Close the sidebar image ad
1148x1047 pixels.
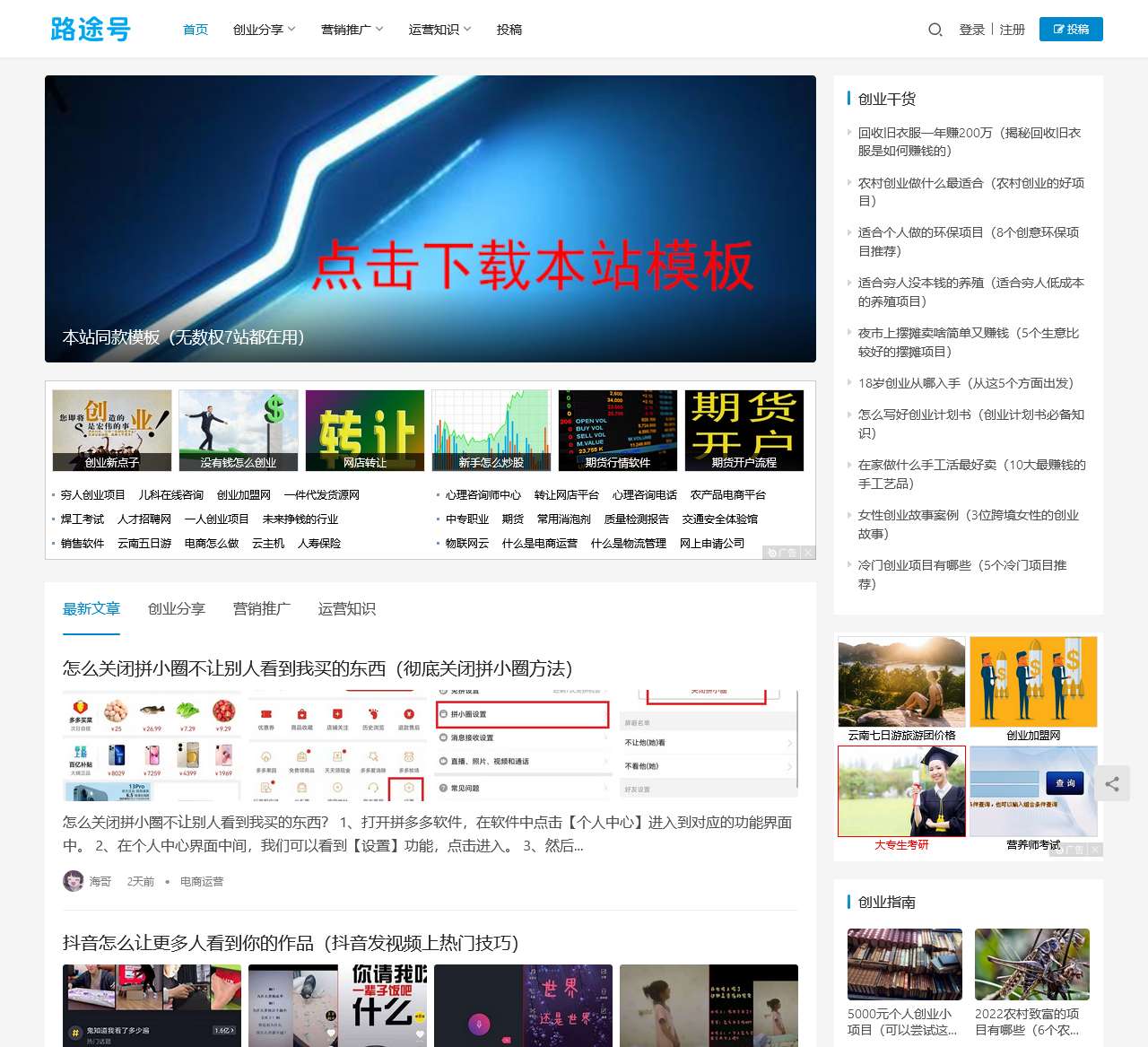coord(1096,849)
